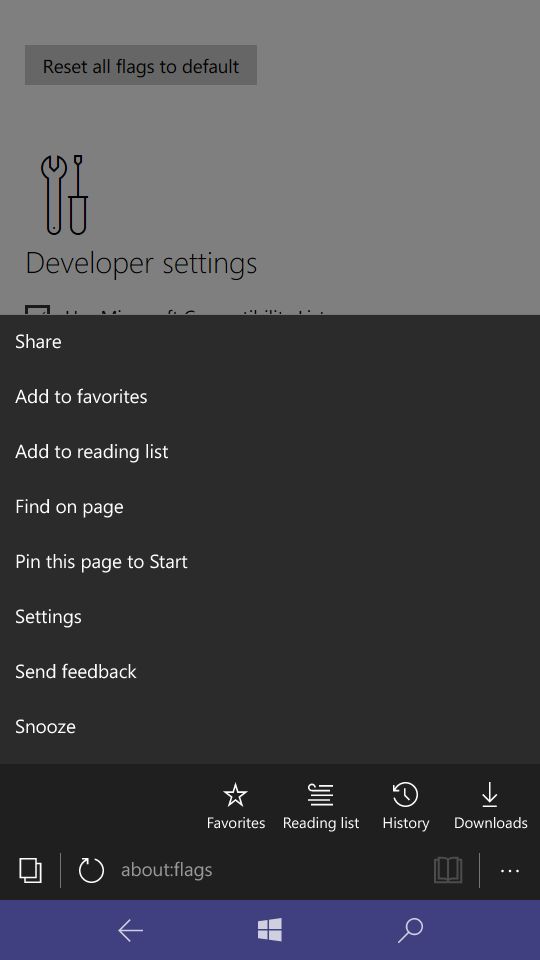Tap the Windows Start button

tap(270, 930)
